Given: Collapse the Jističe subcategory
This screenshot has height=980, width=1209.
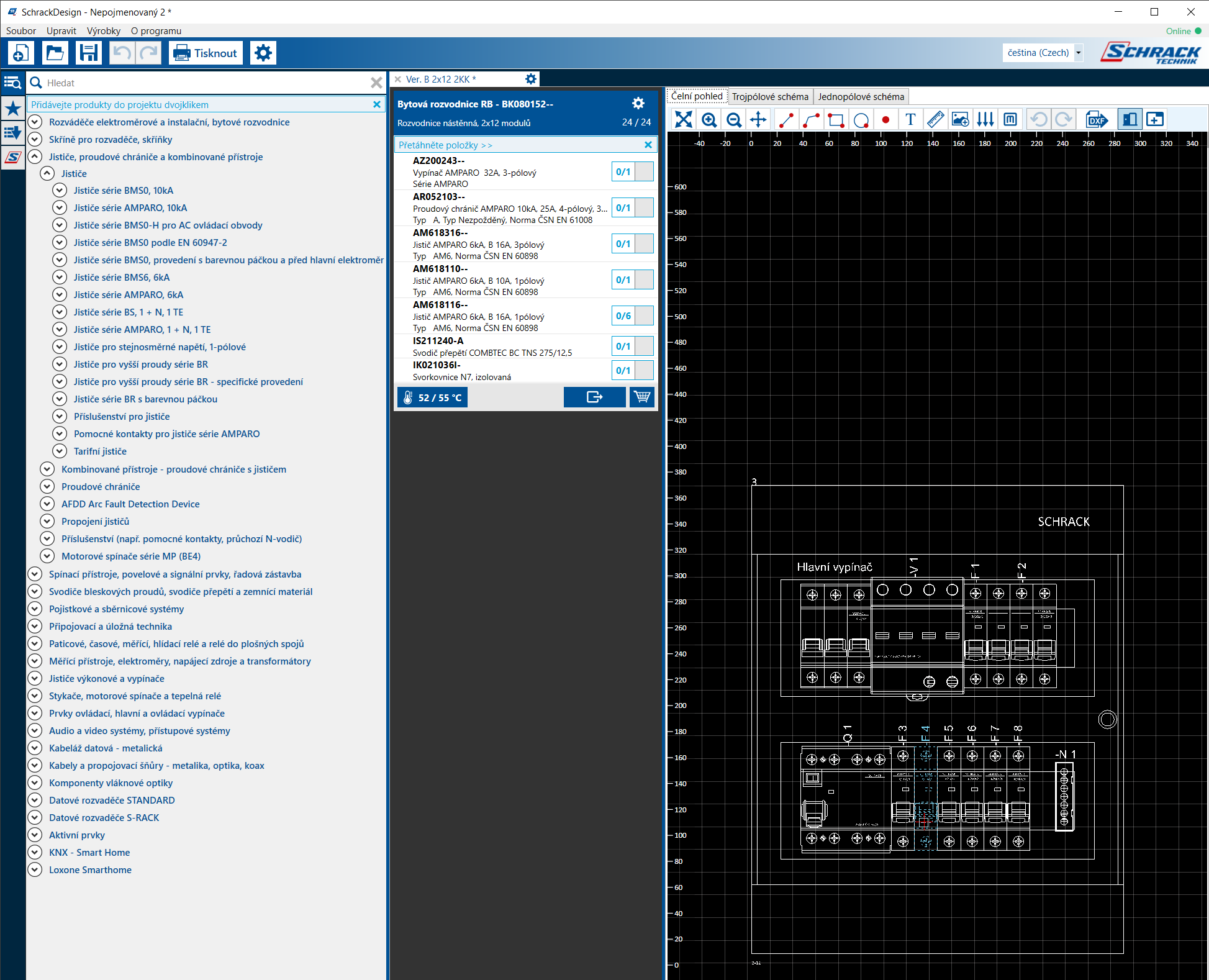Looking at the screenshot, I should (x=47, y=173).
